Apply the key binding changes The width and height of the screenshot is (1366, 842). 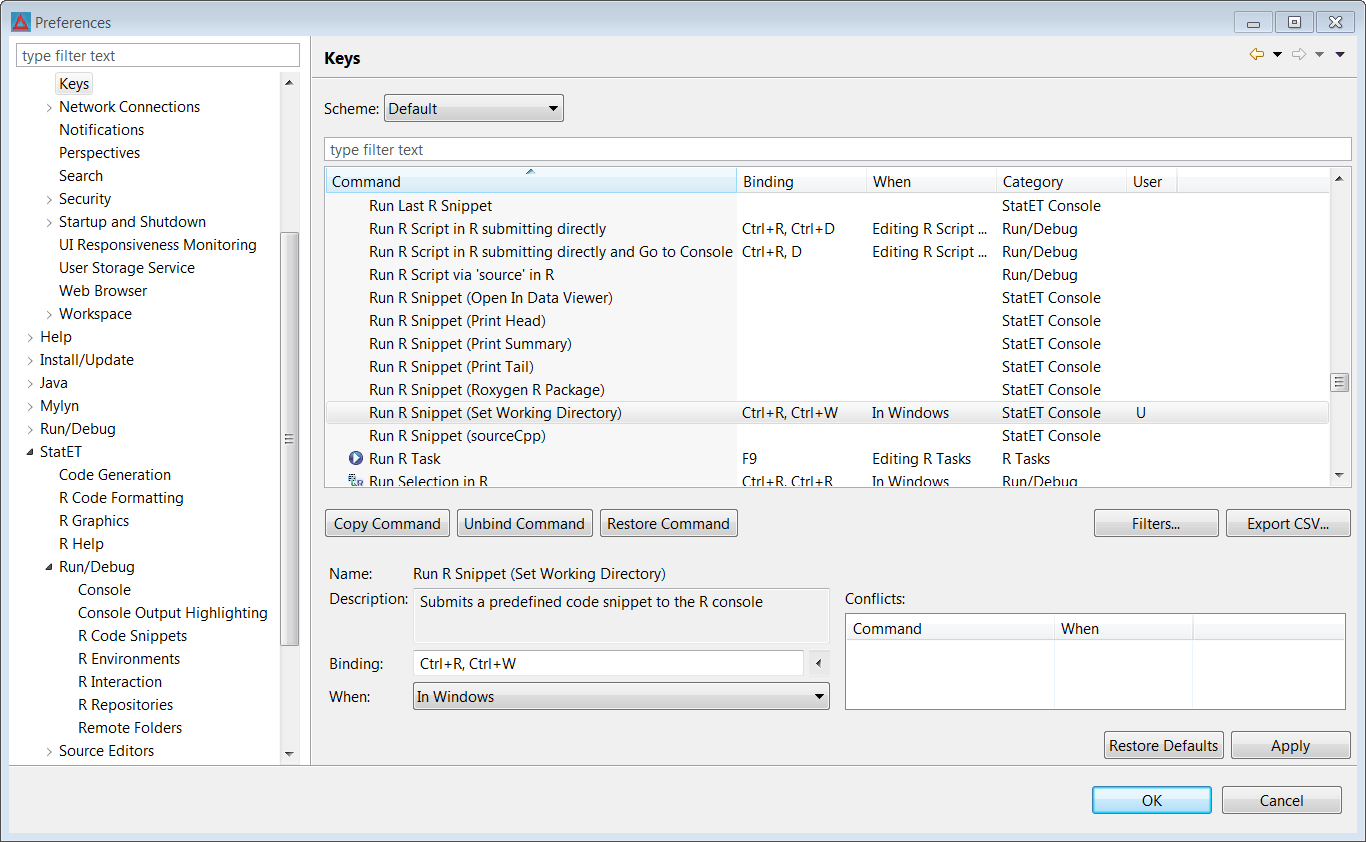(x=1291, y=745)
